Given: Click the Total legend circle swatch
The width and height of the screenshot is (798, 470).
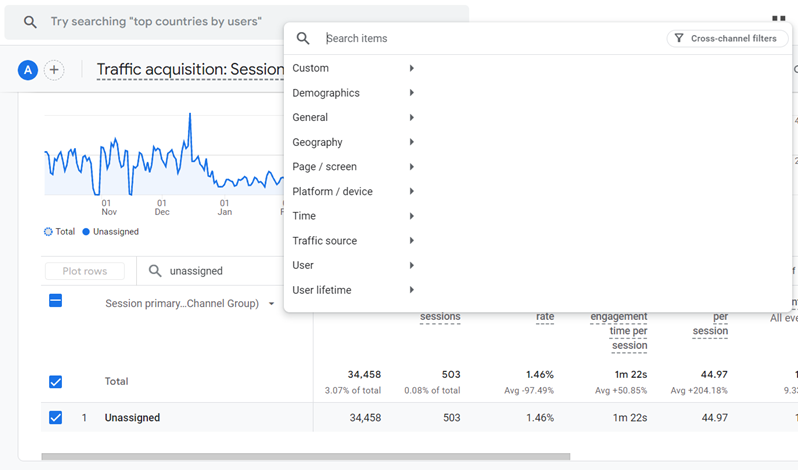Looking at the screenshot, I should (x=48, y=232).
